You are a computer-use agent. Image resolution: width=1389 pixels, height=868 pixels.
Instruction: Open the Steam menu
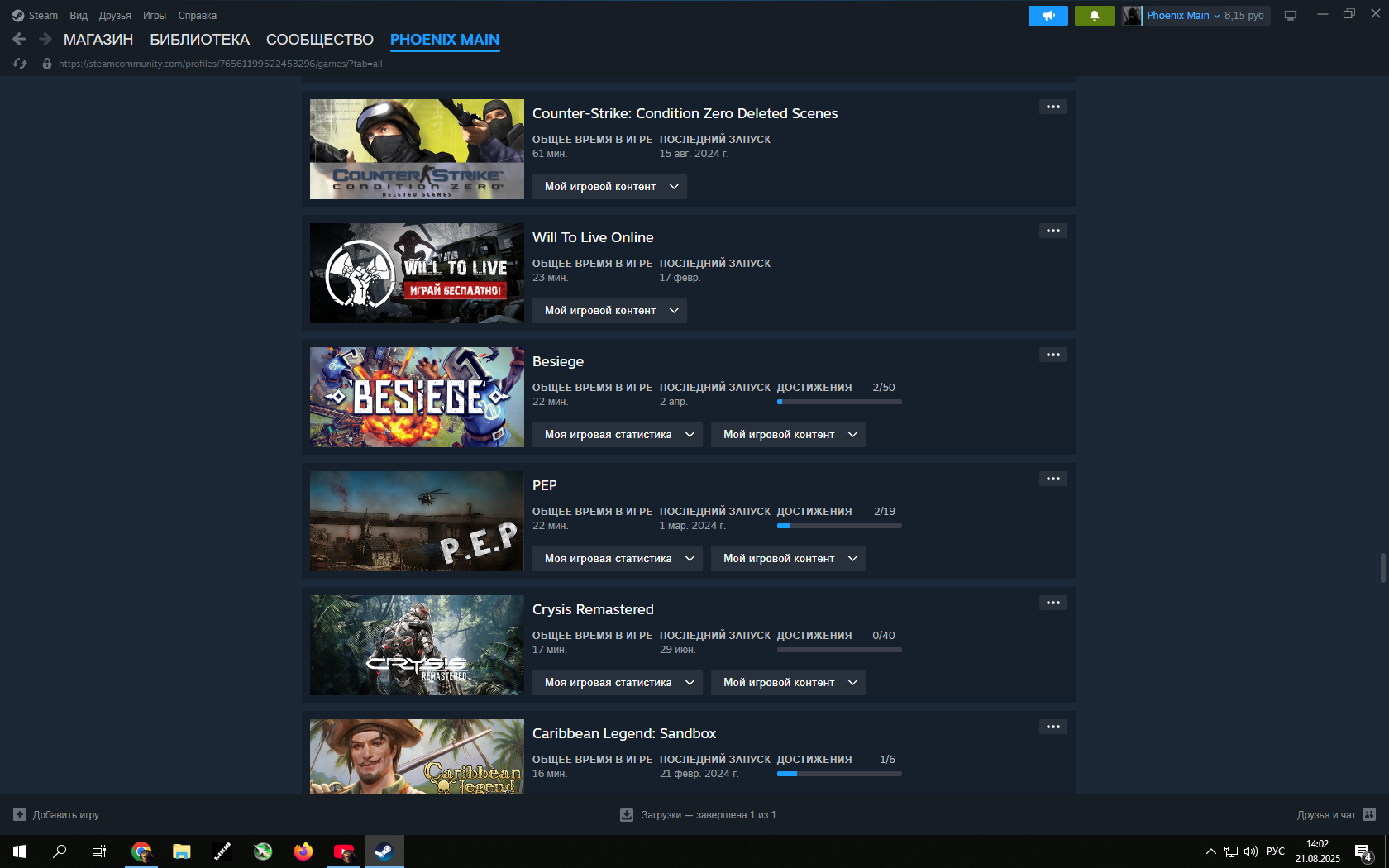[x=35, y=16]
